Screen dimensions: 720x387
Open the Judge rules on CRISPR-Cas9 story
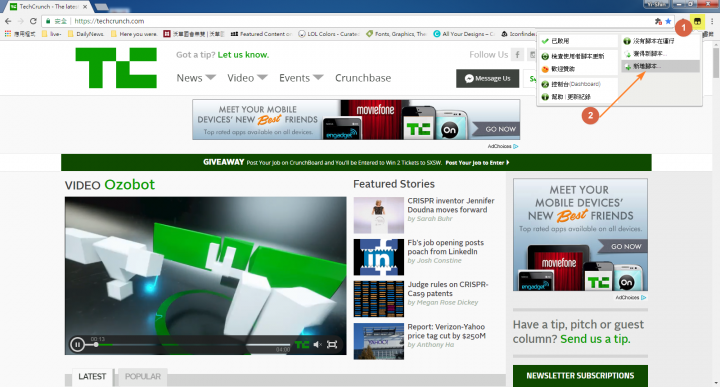click(x=448, y=289)
